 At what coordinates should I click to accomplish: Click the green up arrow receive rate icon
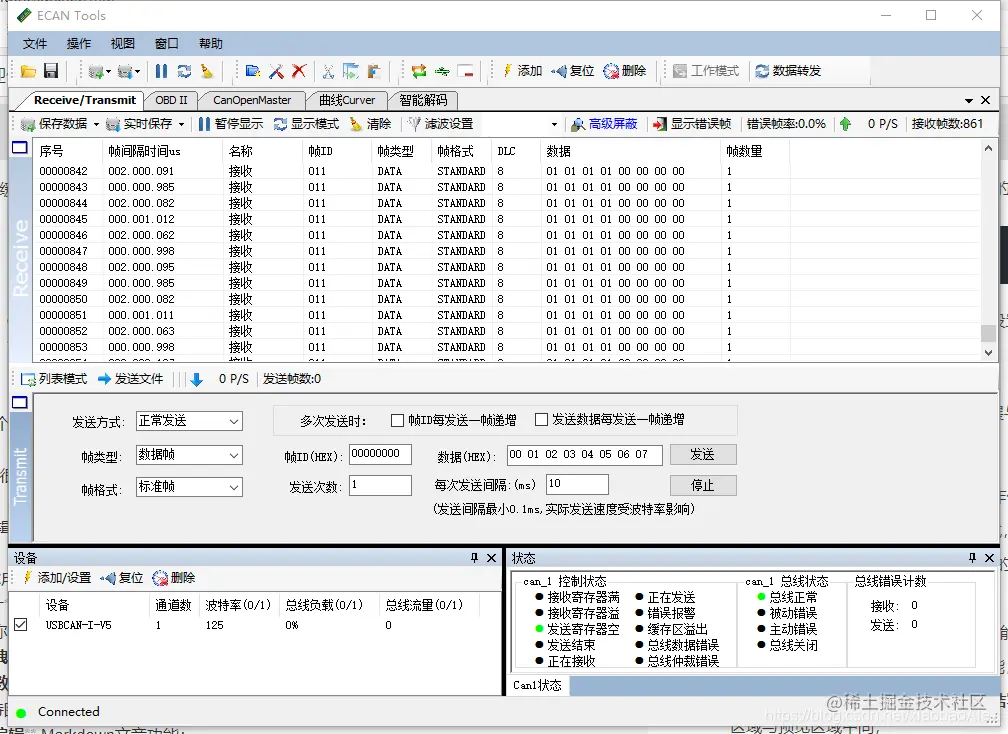[x=845, y=124]
